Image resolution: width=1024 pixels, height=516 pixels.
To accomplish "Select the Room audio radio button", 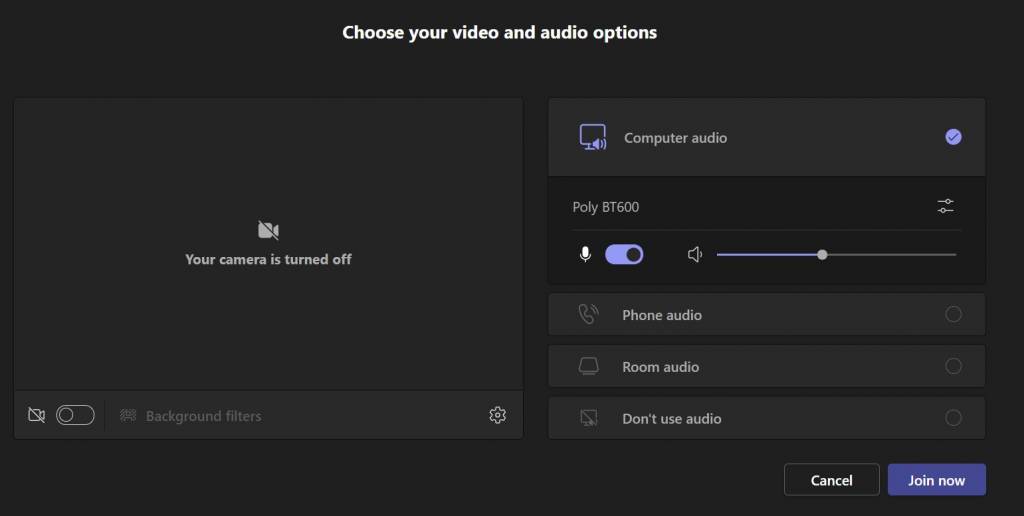I will [x=953, y=367].
